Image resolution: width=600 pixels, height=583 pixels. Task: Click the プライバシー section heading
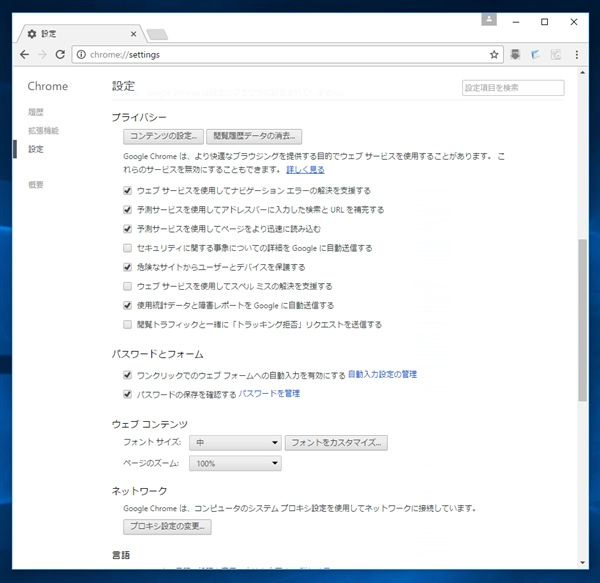pos(139,117)
